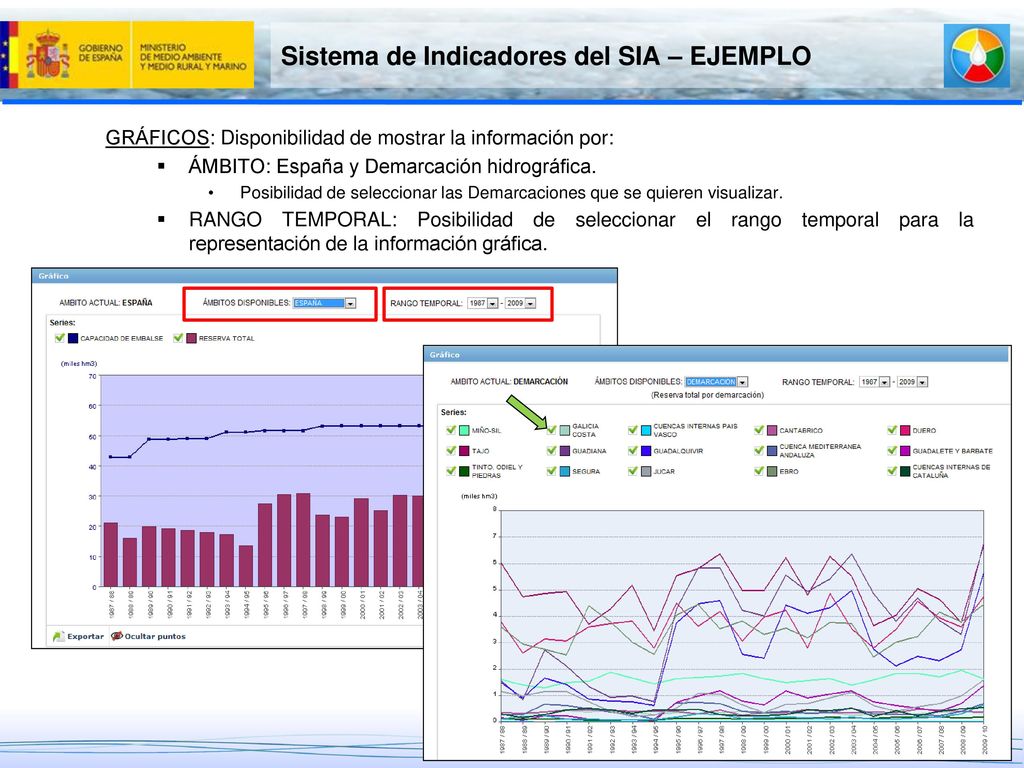Click the Ministerio de Medio Ambiente logo text

[193, 57]
